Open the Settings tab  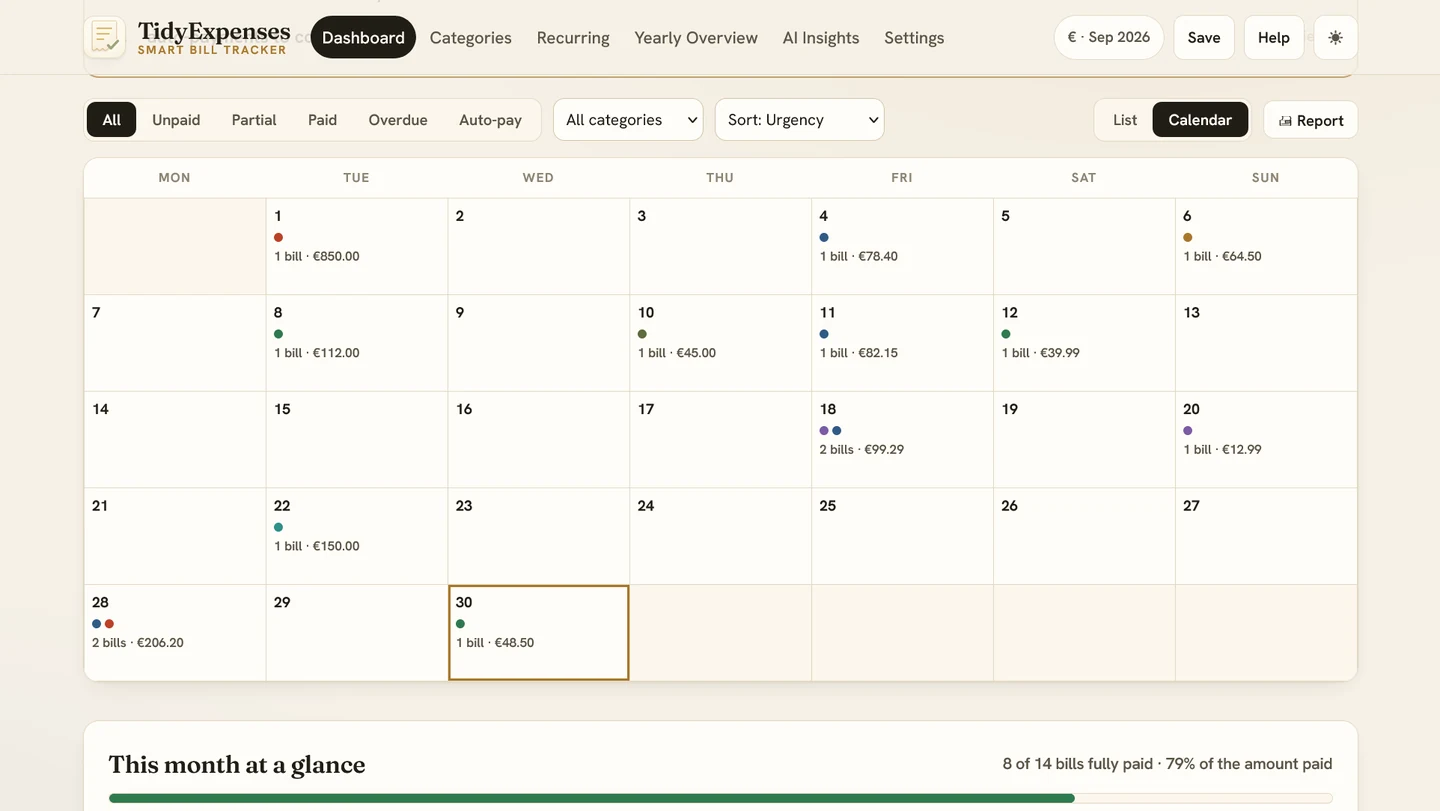click(x=914, y=37)
